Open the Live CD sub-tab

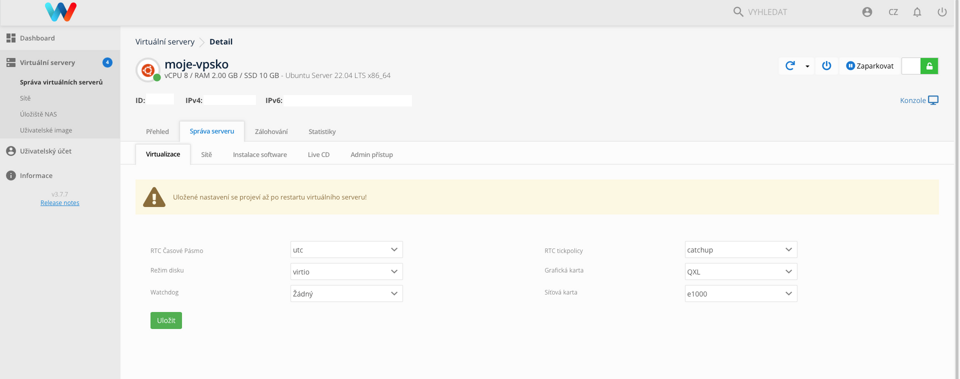tap(318, 155)
